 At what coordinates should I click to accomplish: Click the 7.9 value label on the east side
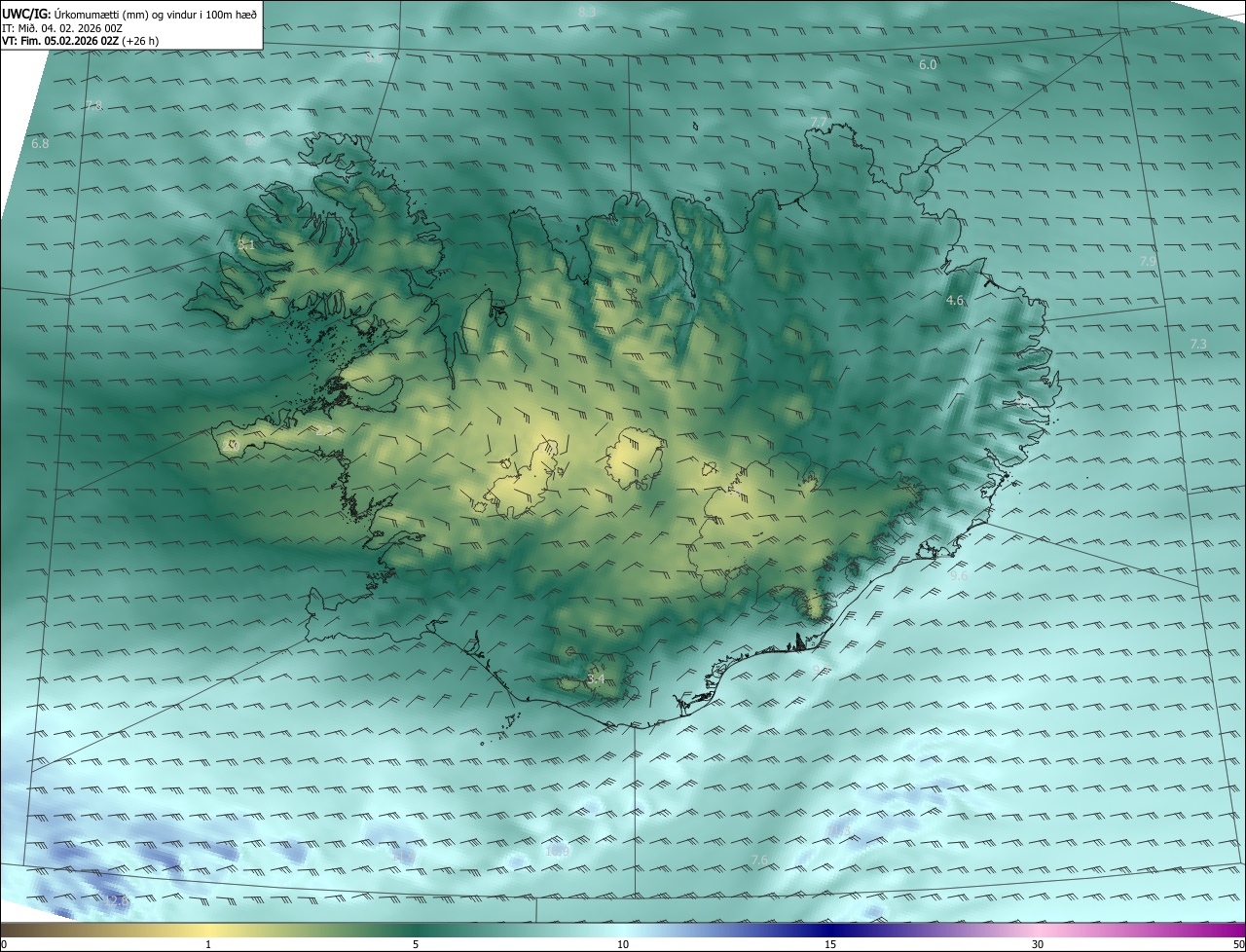[x=1148, y=262]
